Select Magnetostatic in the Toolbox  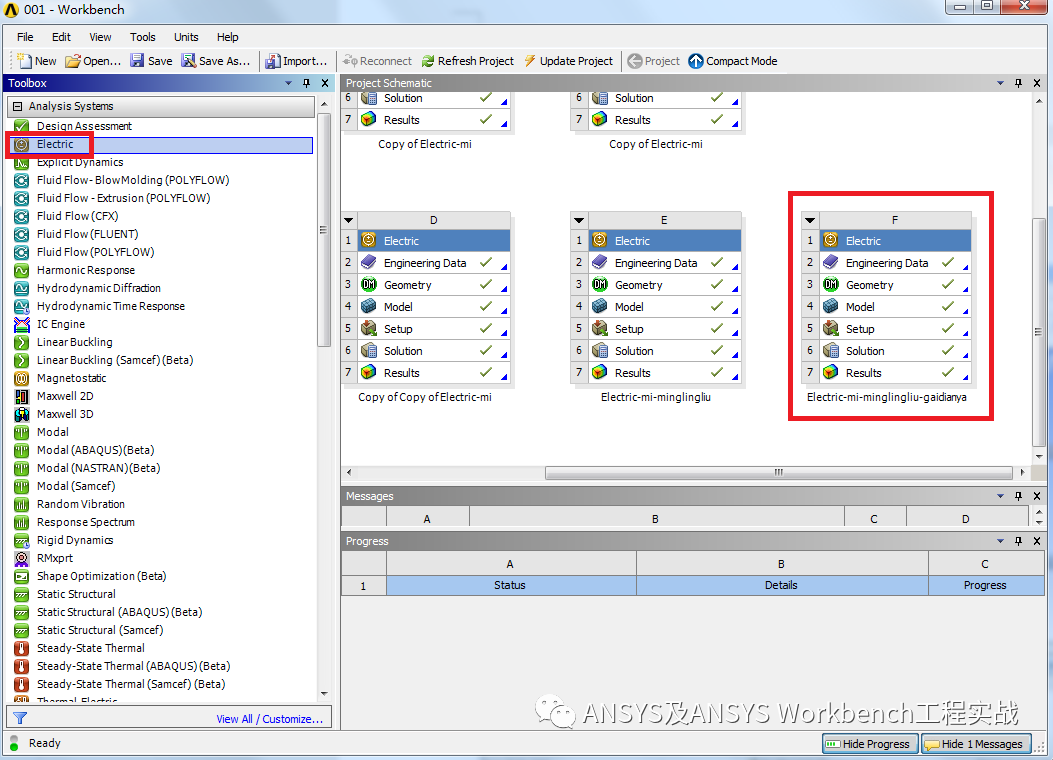point(71,378)
